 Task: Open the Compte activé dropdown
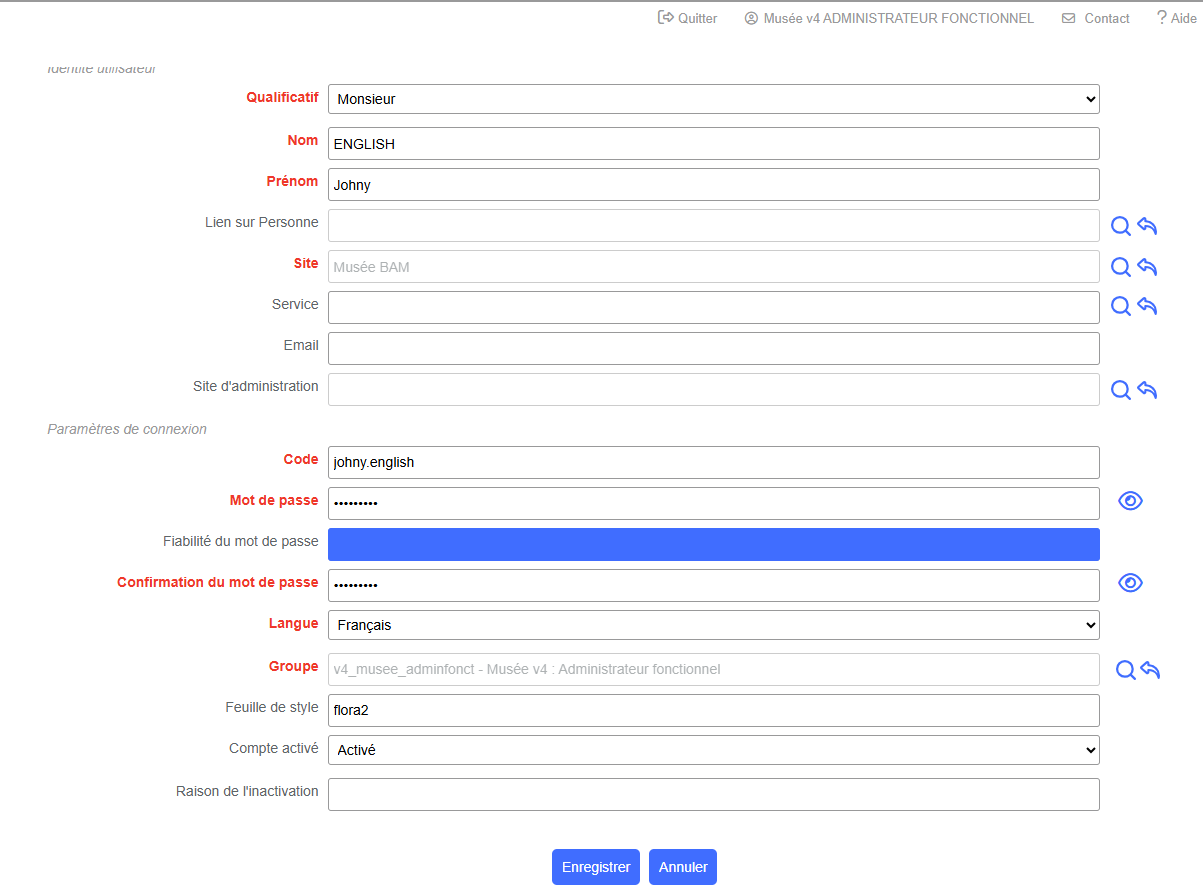click(x=713, y=750)
